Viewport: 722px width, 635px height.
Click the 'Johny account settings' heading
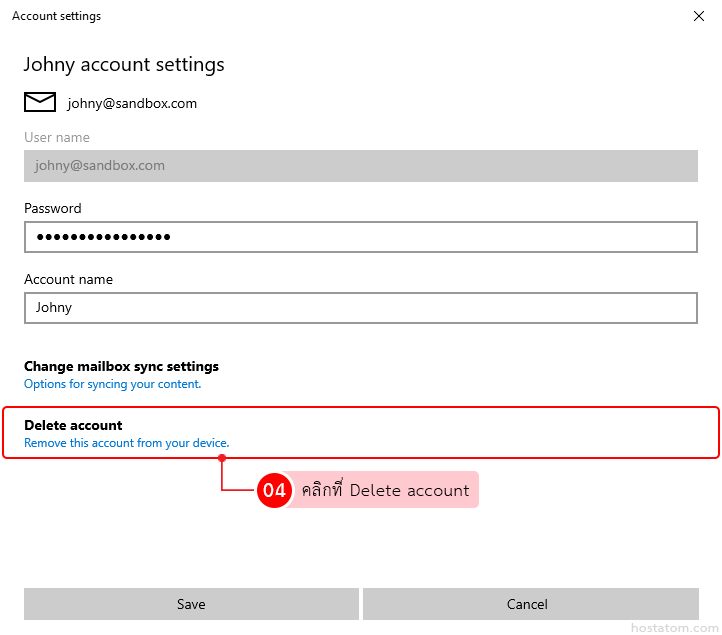(124, 65)
